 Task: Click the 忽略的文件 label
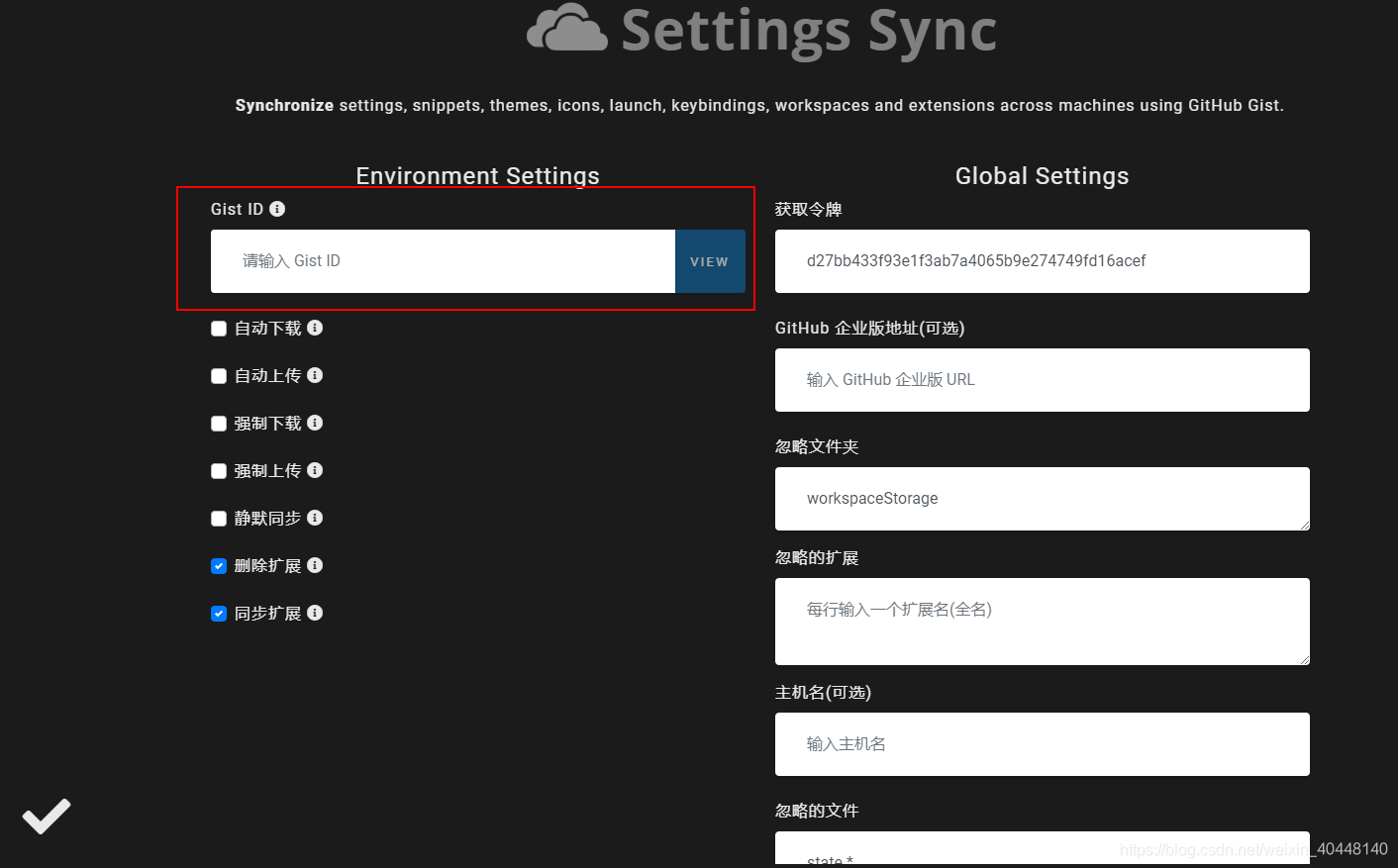[x=817, y=812]
